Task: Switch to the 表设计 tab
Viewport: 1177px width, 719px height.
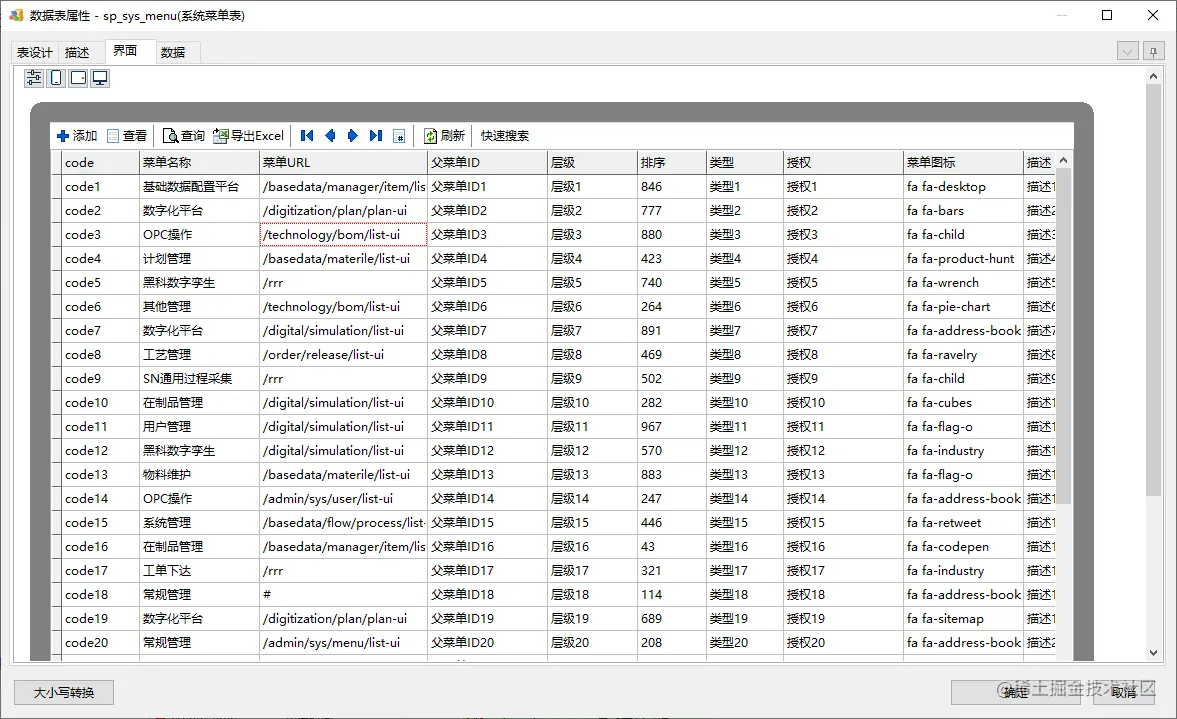Action: (x=35, y=53)
